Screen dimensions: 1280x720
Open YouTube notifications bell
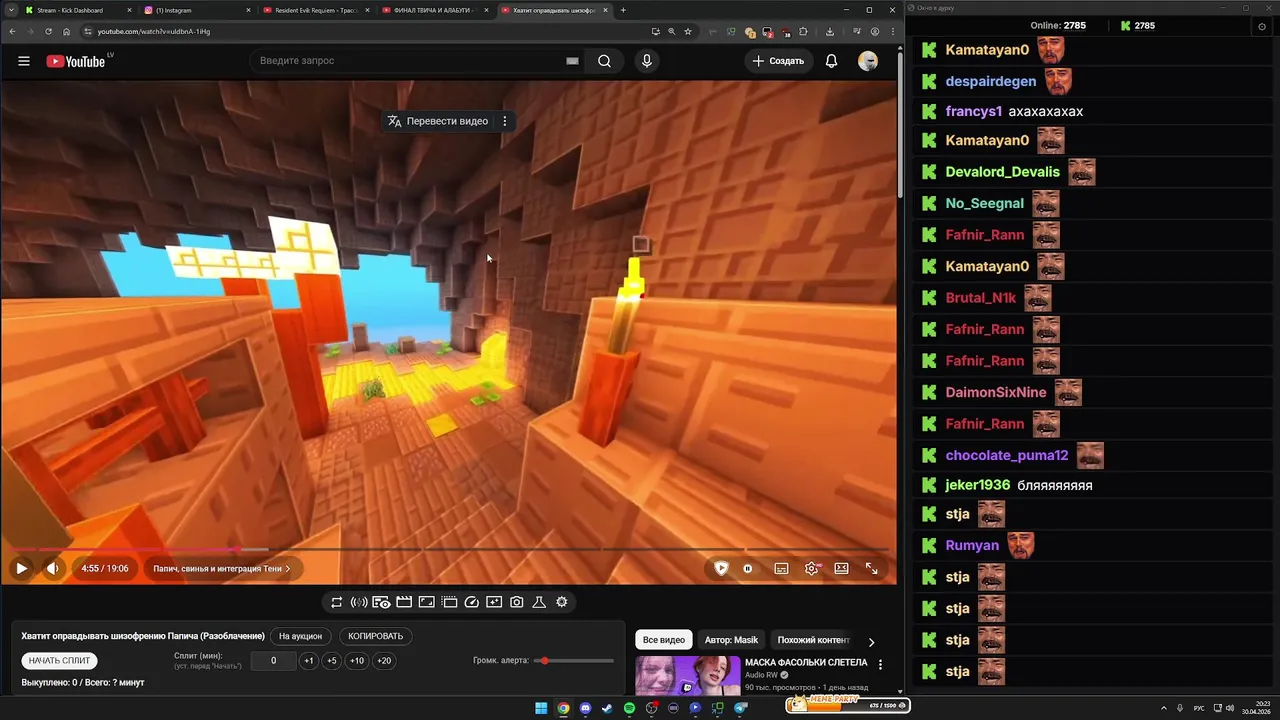point(831,61)
